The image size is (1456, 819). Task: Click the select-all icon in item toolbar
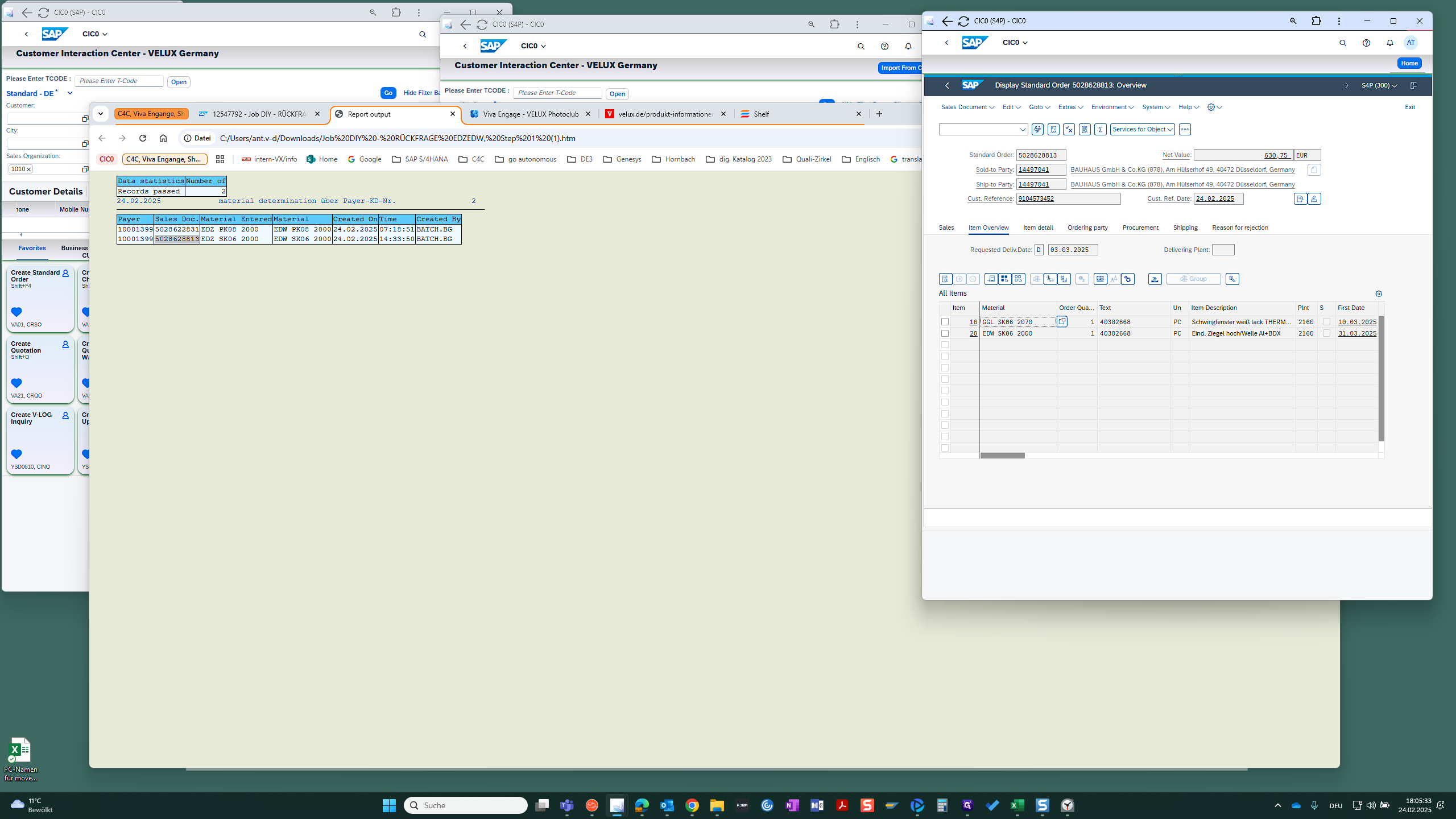pos(1004,279)
